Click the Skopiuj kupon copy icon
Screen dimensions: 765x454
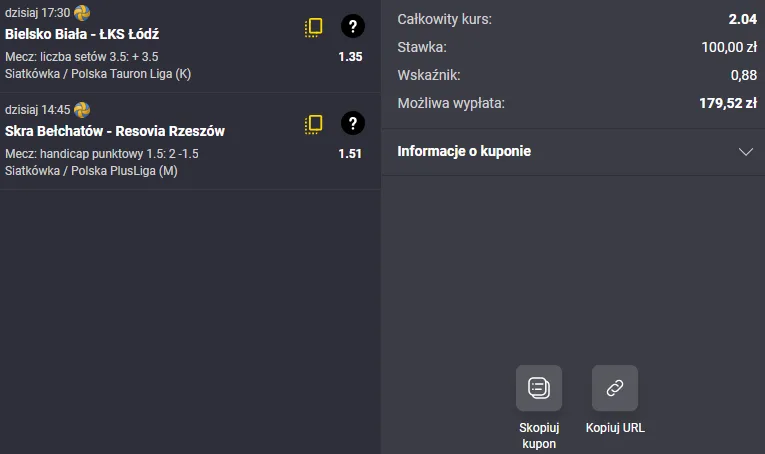tap(538, 388)
